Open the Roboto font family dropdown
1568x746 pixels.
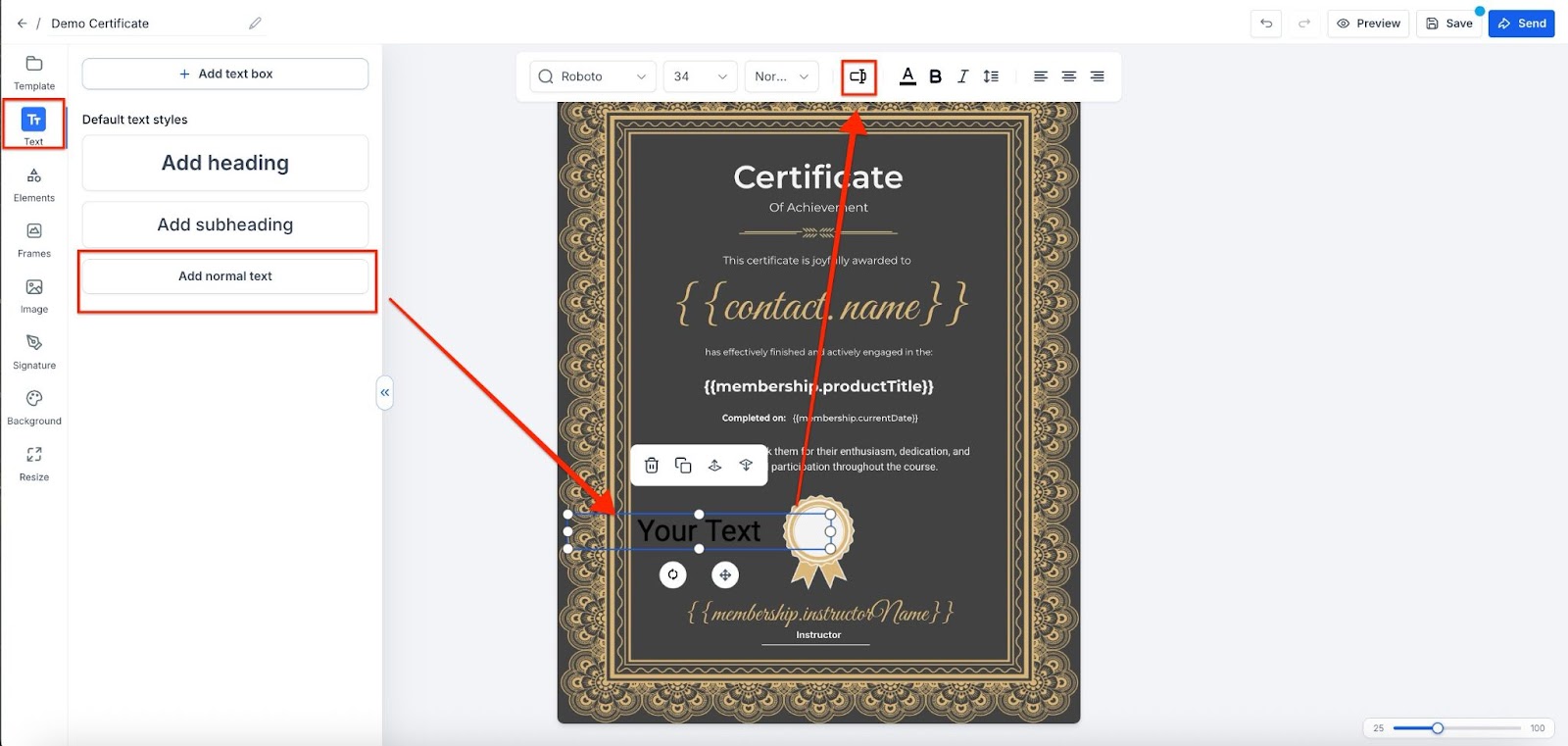593,76
